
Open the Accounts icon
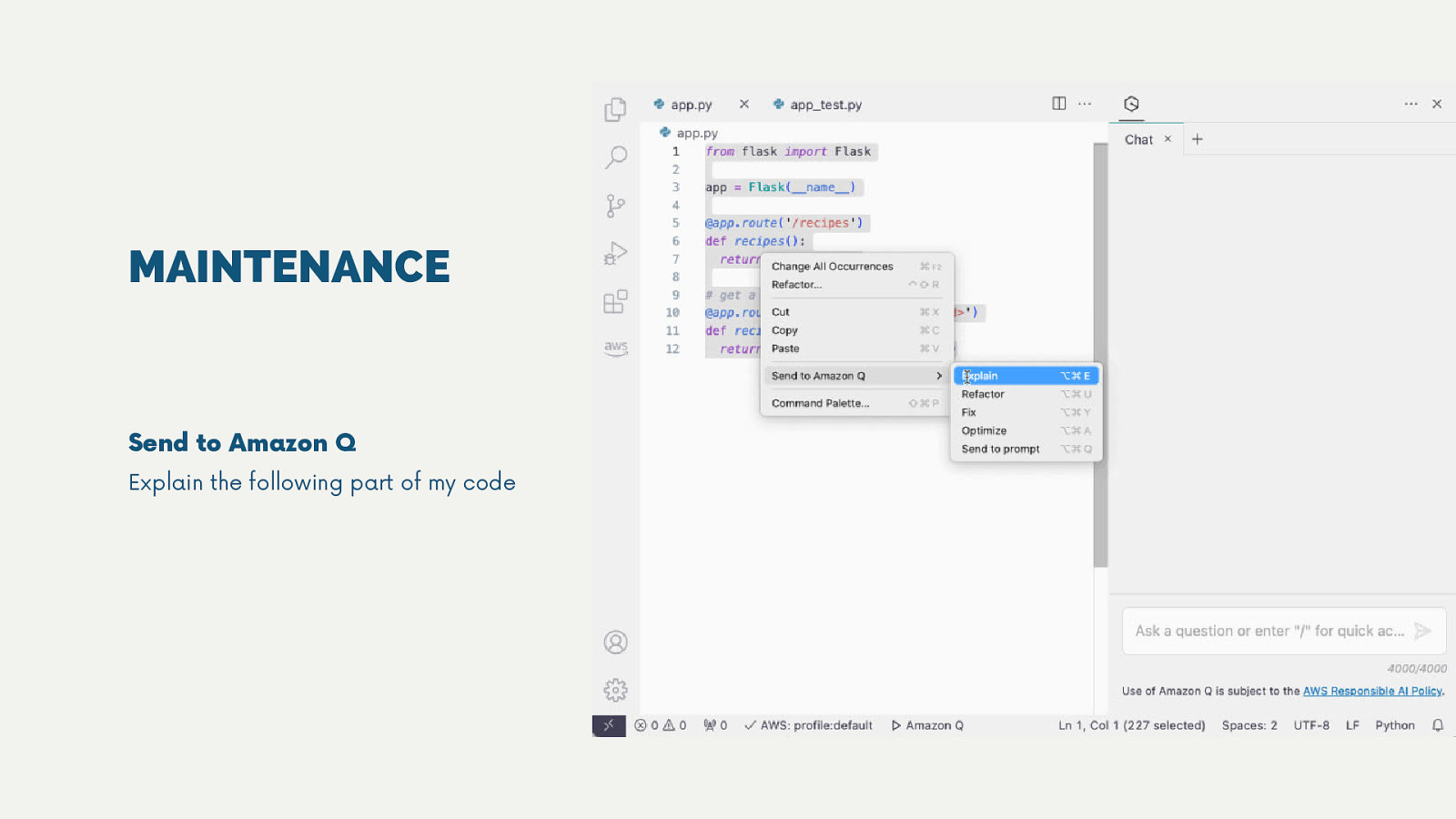(x=616, y=642)
